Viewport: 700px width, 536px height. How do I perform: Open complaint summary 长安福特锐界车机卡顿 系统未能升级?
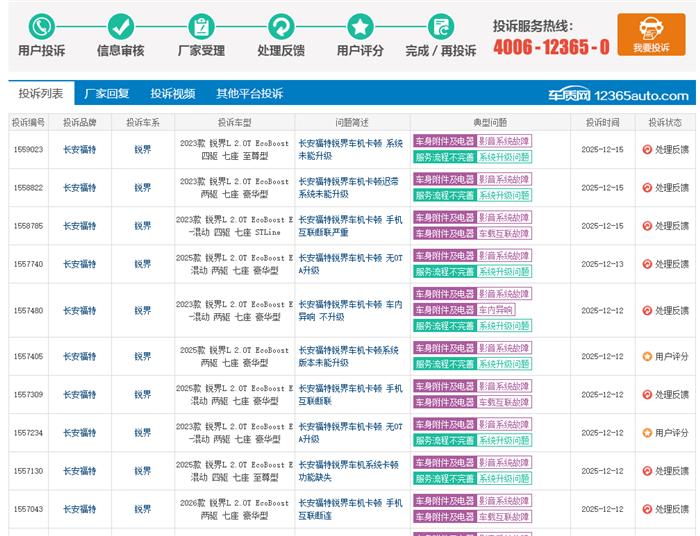[350, 149]
